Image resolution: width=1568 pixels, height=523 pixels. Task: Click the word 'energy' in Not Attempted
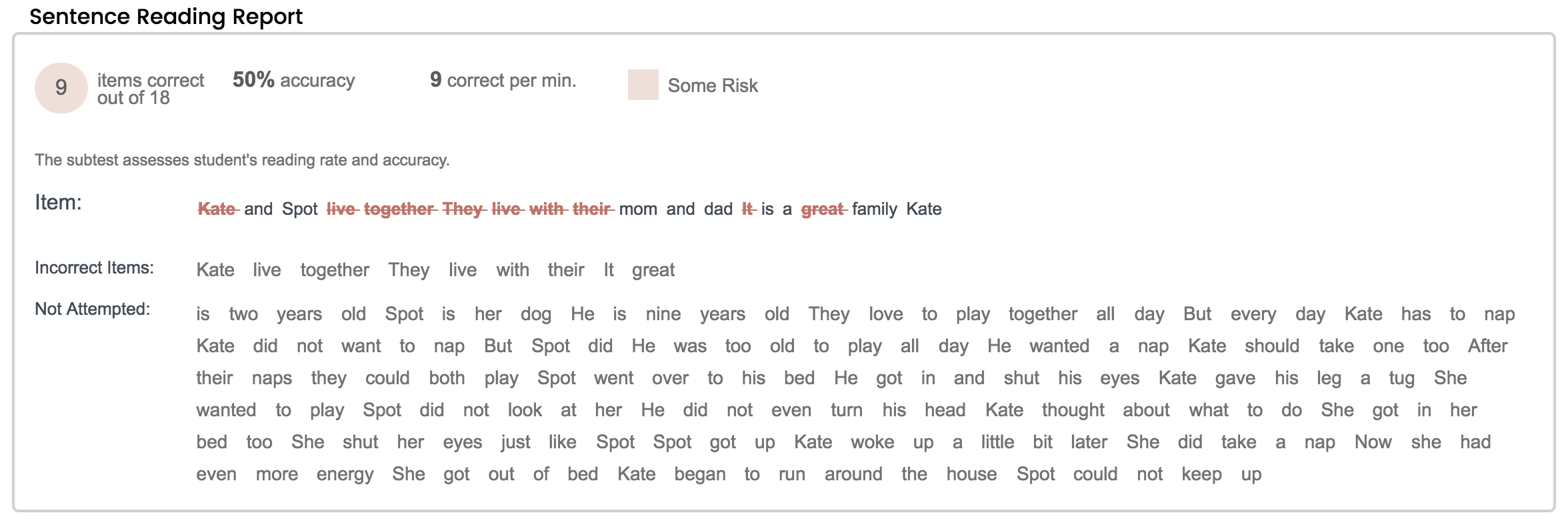click(x=345, y=474)
